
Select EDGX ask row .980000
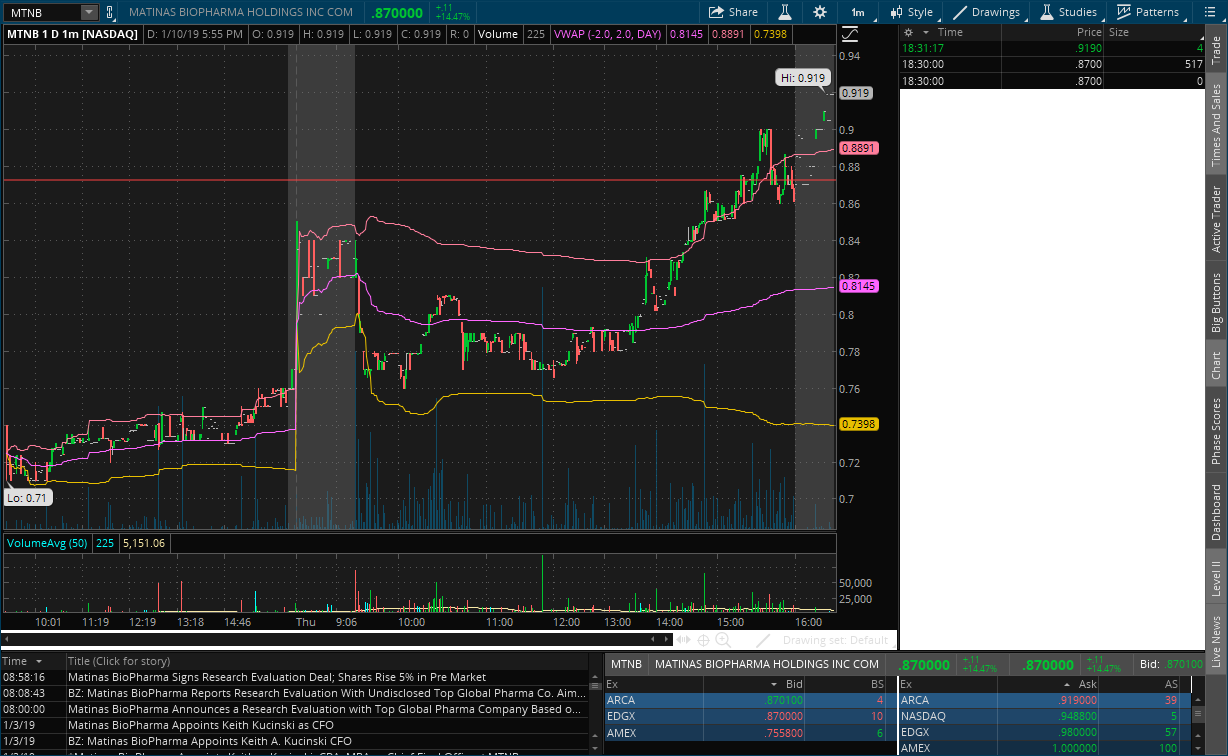point(1045,732)
